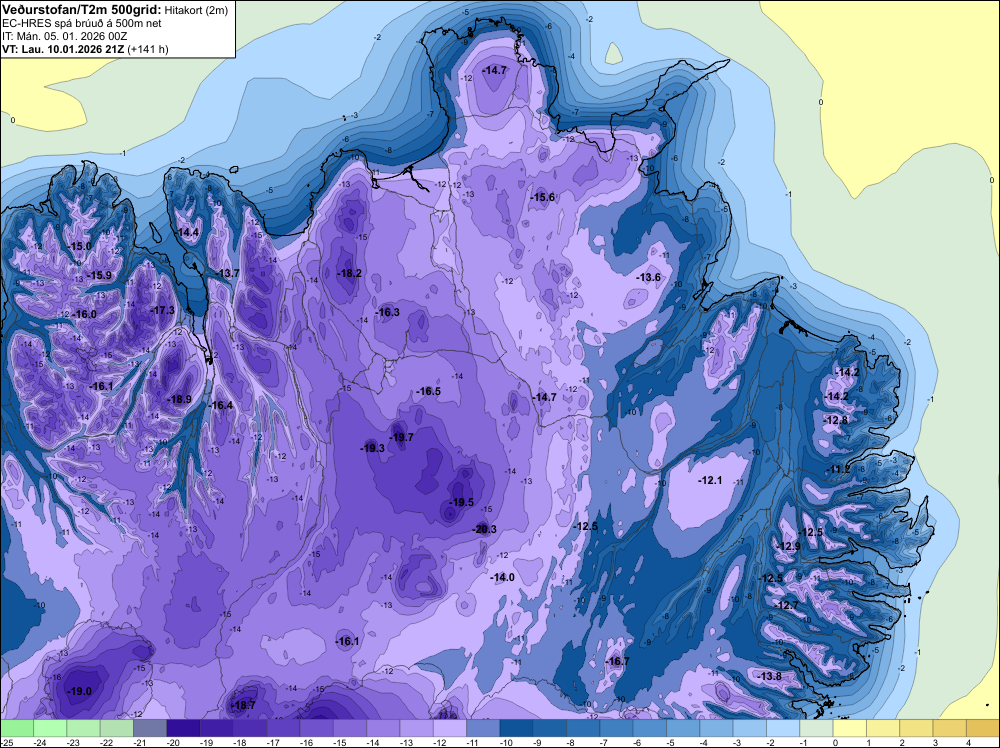Click the -16.5 temperature label
Screen dimensions: 1000x748
coord(428,391)
